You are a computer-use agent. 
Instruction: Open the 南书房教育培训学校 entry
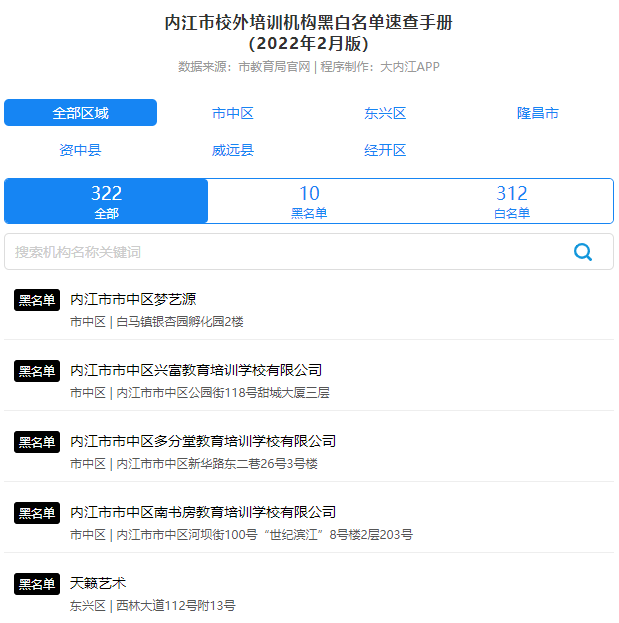pyautogui.click(x=203, y=512)
